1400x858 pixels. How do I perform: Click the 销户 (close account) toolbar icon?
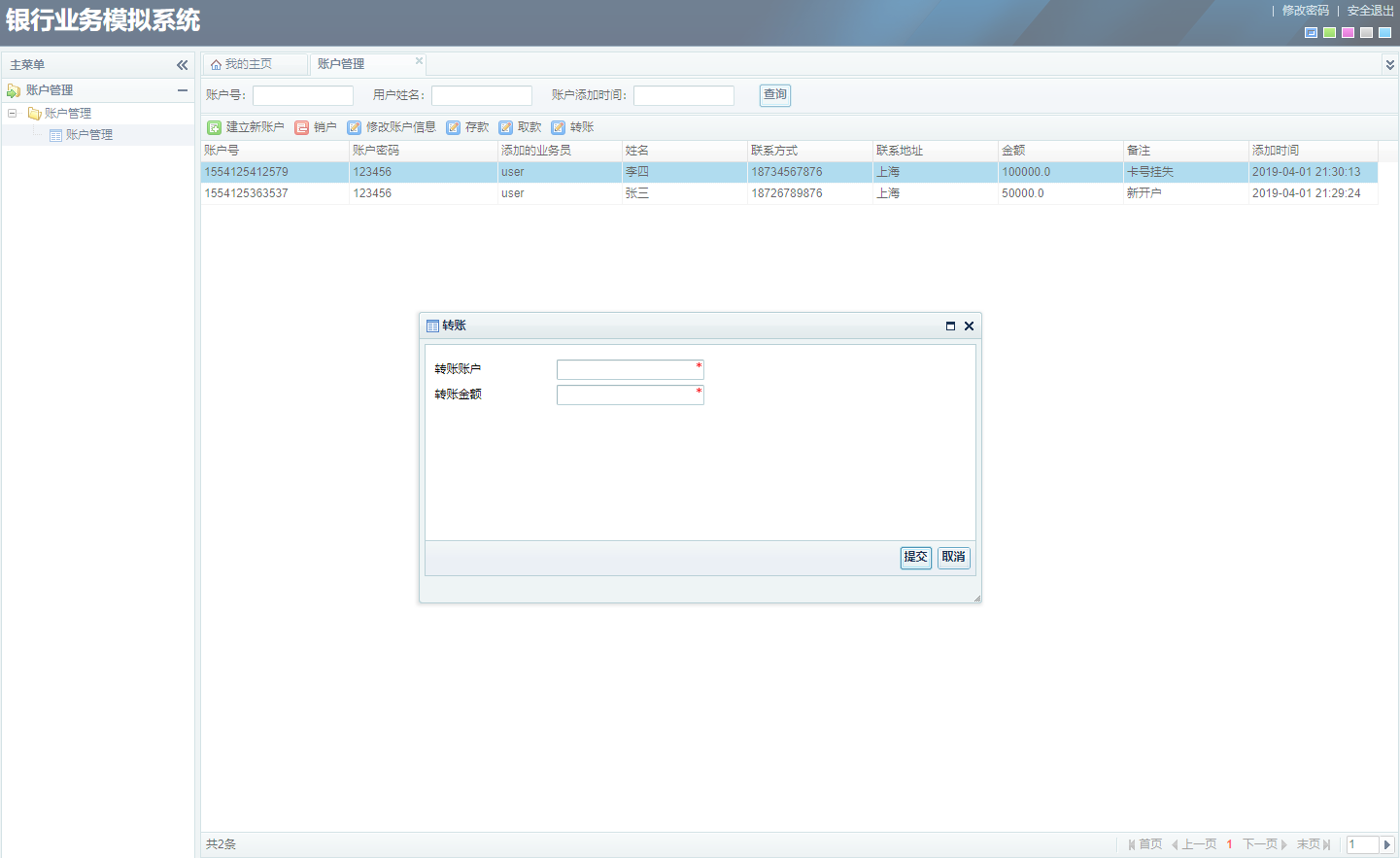tap(301, 127)
